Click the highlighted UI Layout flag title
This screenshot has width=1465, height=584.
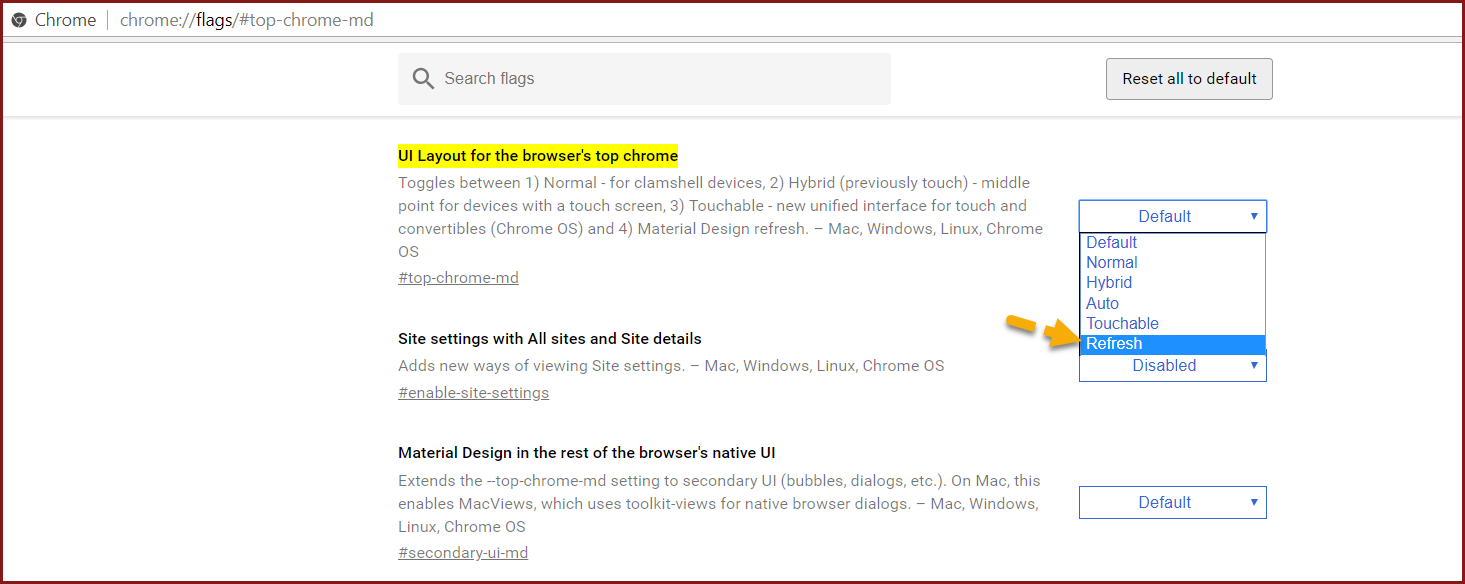pos(538,156)
